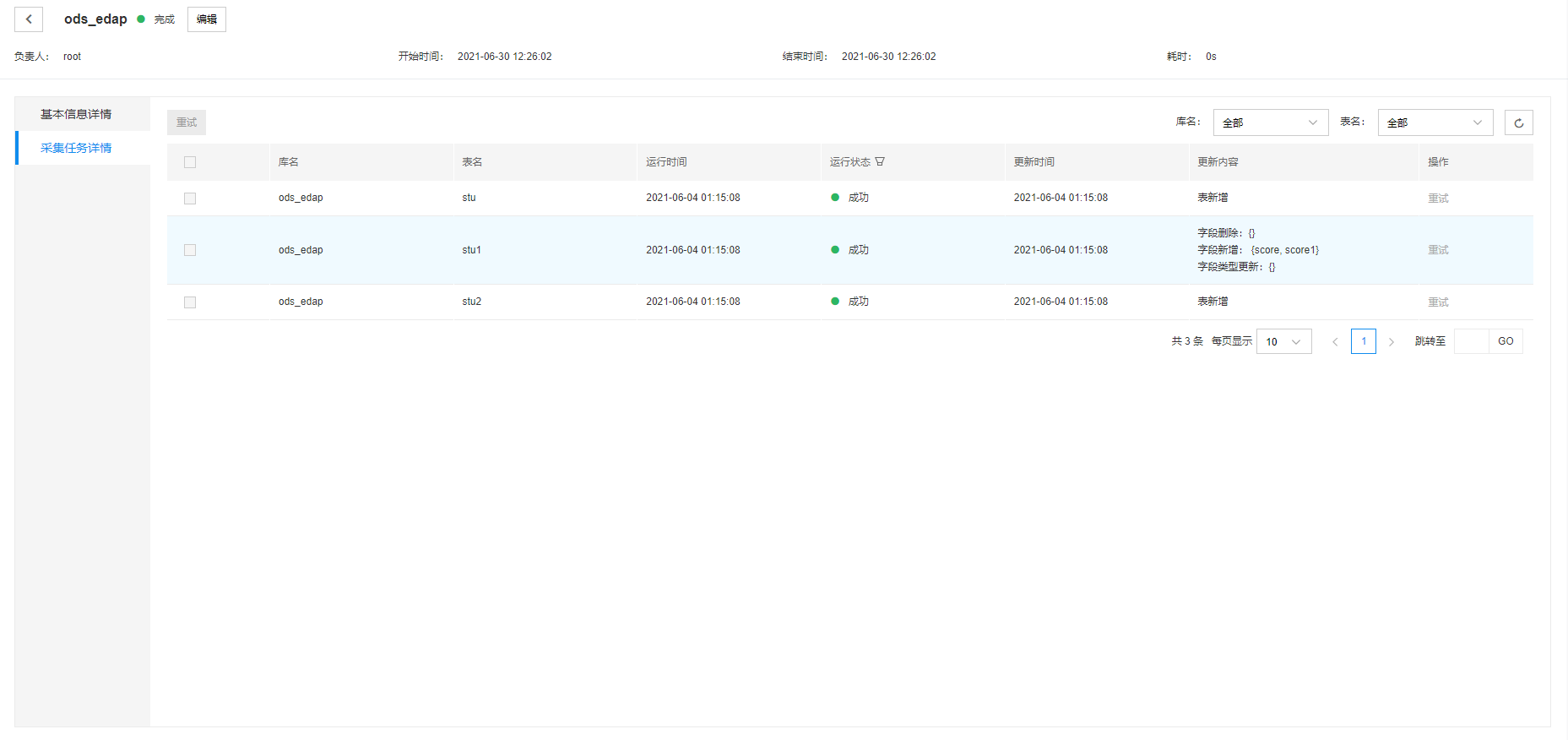This screenshot has width=1568, height=740.
Task: Click the 完成 status label
Action: (x=164, y=19)
